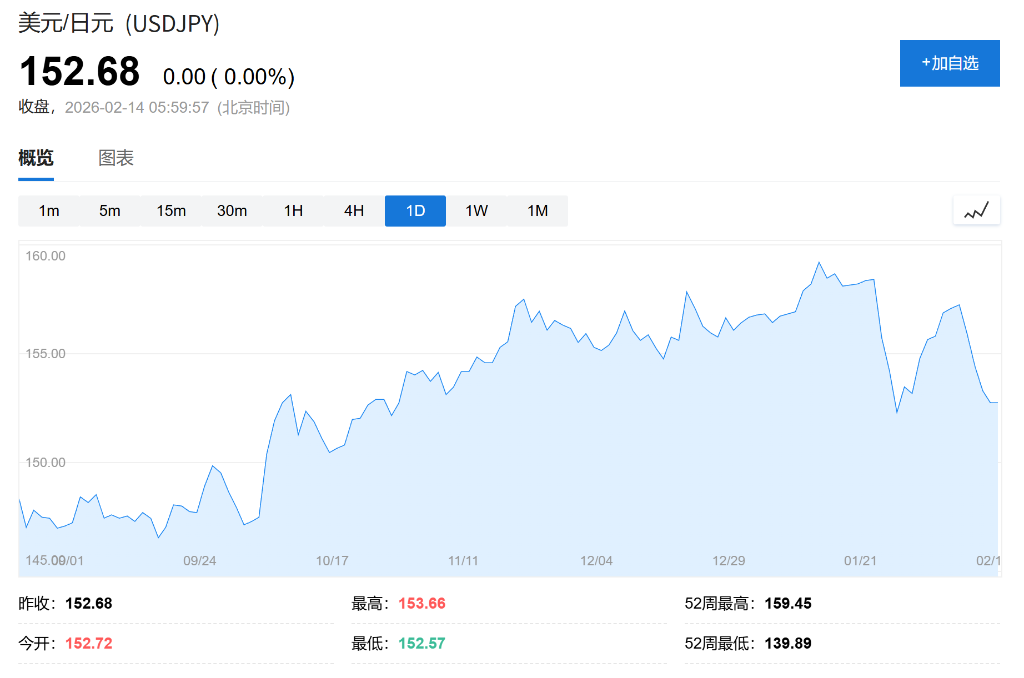Viewport: 1024px width, 678px height.
Task: Click the active 1D timeframe button
Action: point(415,211)
